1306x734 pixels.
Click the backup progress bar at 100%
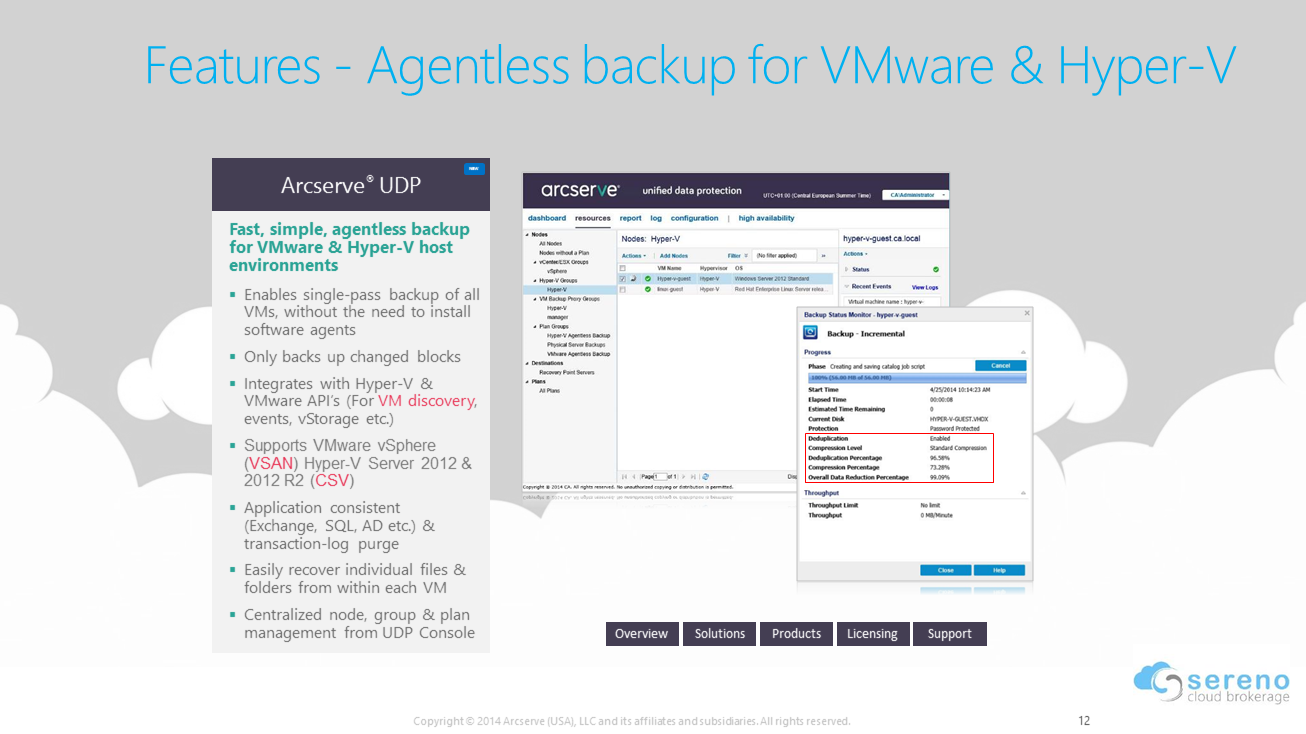pyautogui.click(x=915, y=378)
